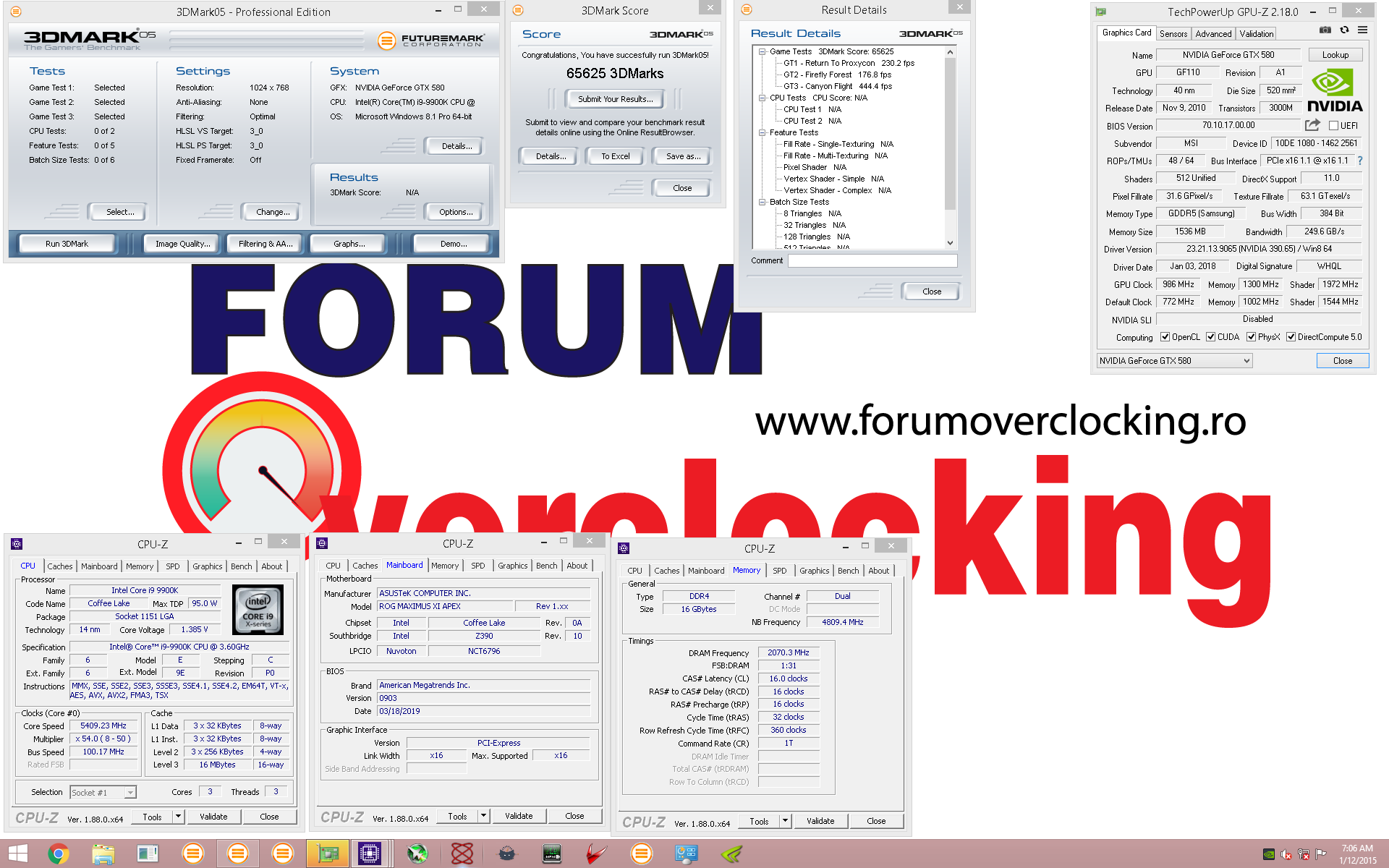Click the GPU-Z title bar icon
1389x868 pixels.
(x=1101, y=12)
